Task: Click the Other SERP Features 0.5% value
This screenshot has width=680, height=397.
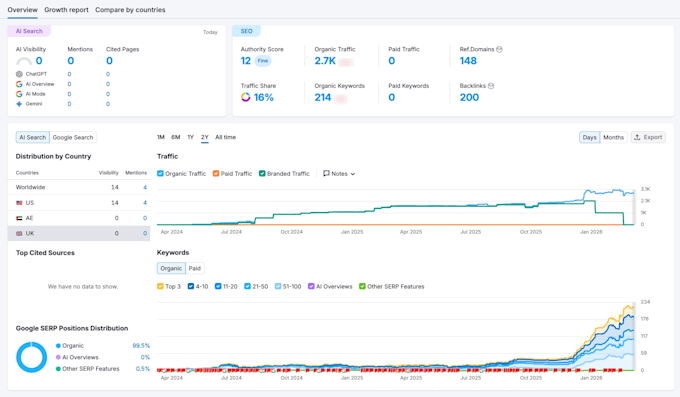Action: tap(143, 369)
